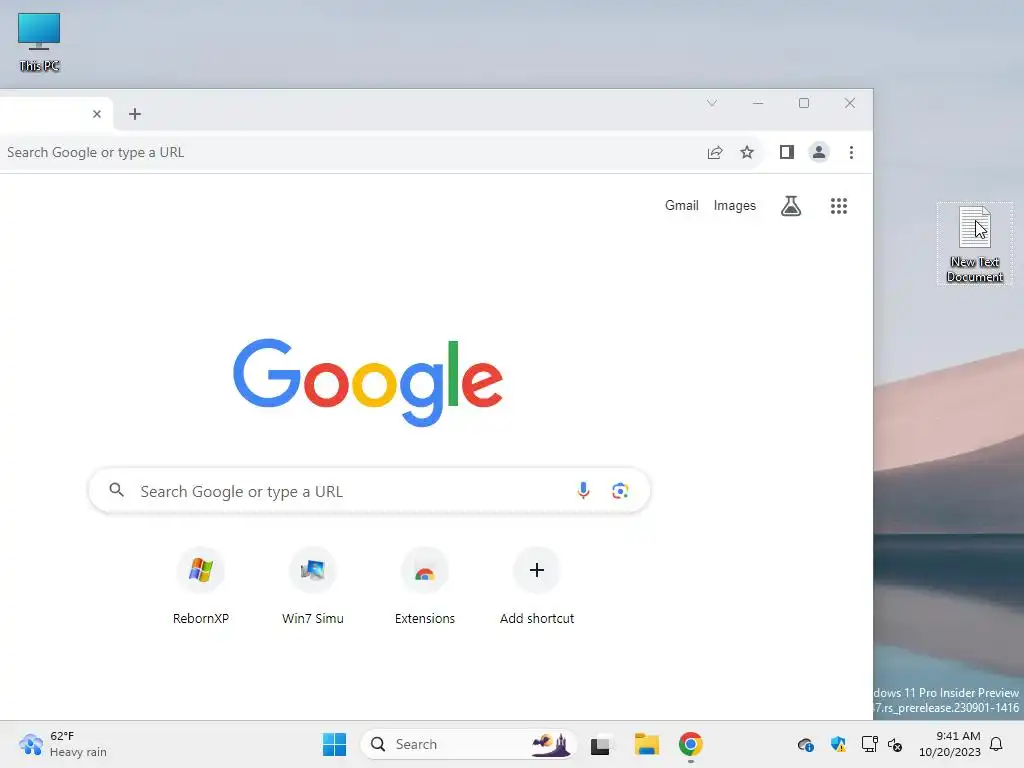
Task: Search by image with Google Lens
Action: [620, 490]
